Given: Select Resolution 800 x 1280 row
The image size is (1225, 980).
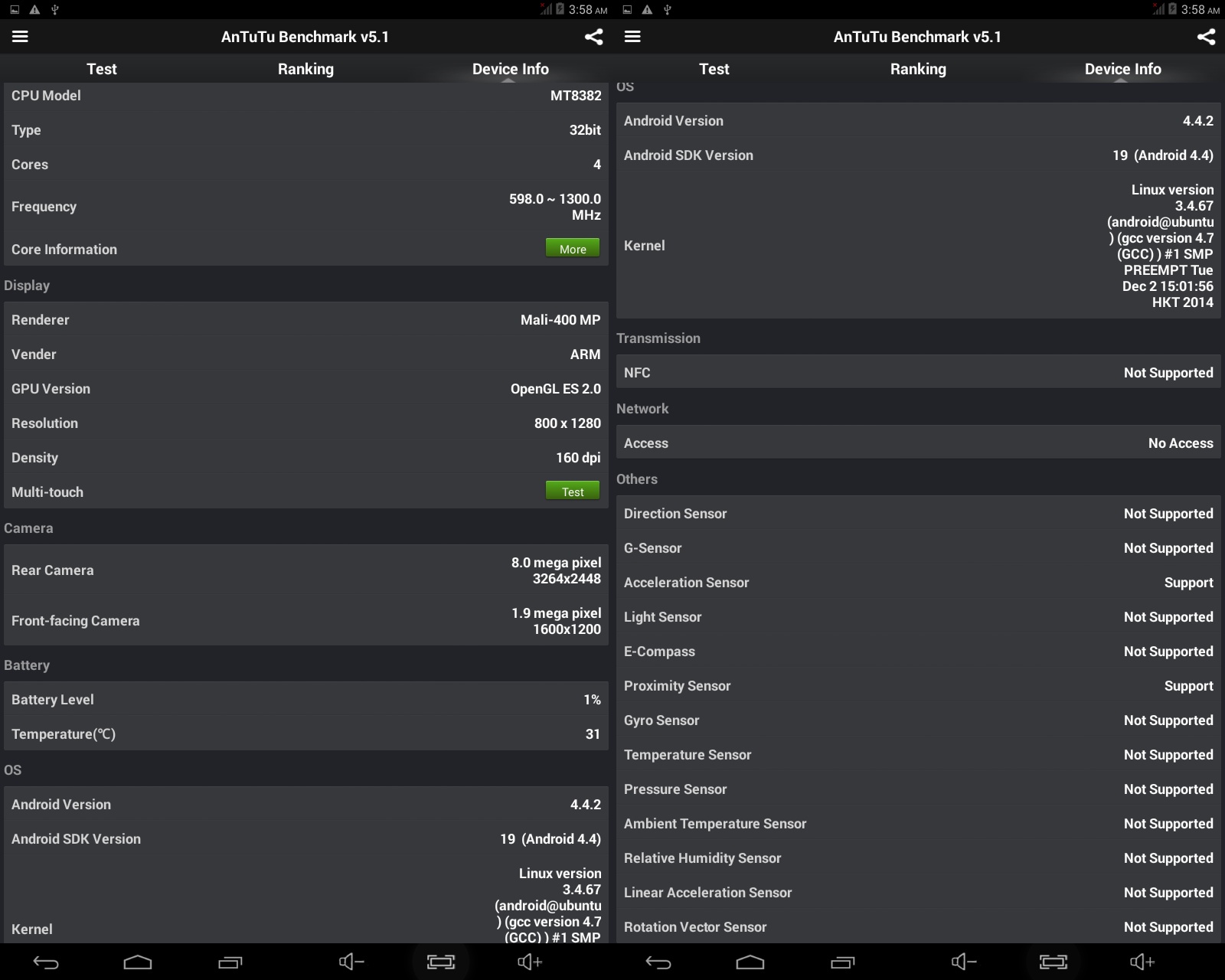Looking at the screenshot, I should click(306, 423).
